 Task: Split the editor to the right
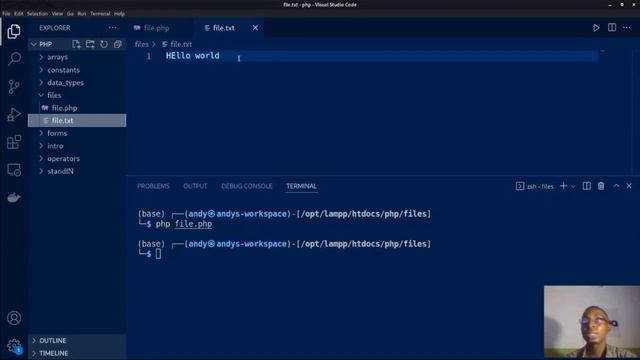(612, 28)
